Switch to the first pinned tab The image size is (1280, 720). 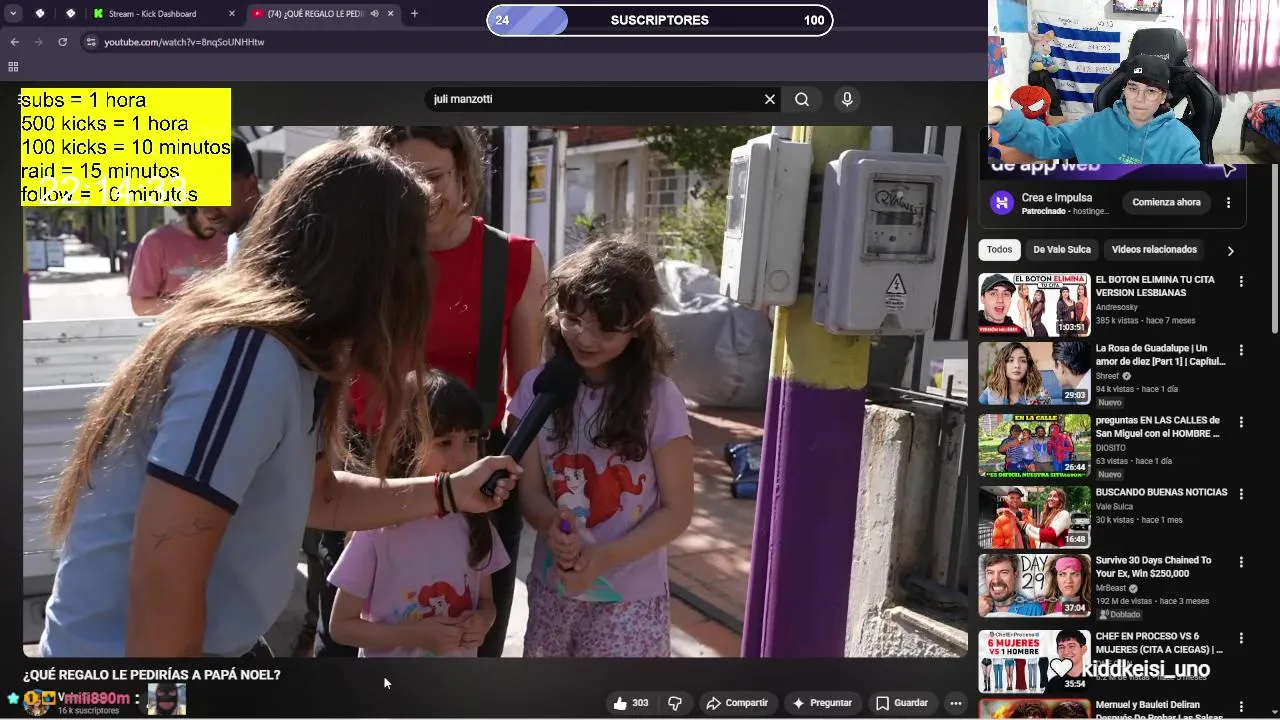tap(40, 13)
